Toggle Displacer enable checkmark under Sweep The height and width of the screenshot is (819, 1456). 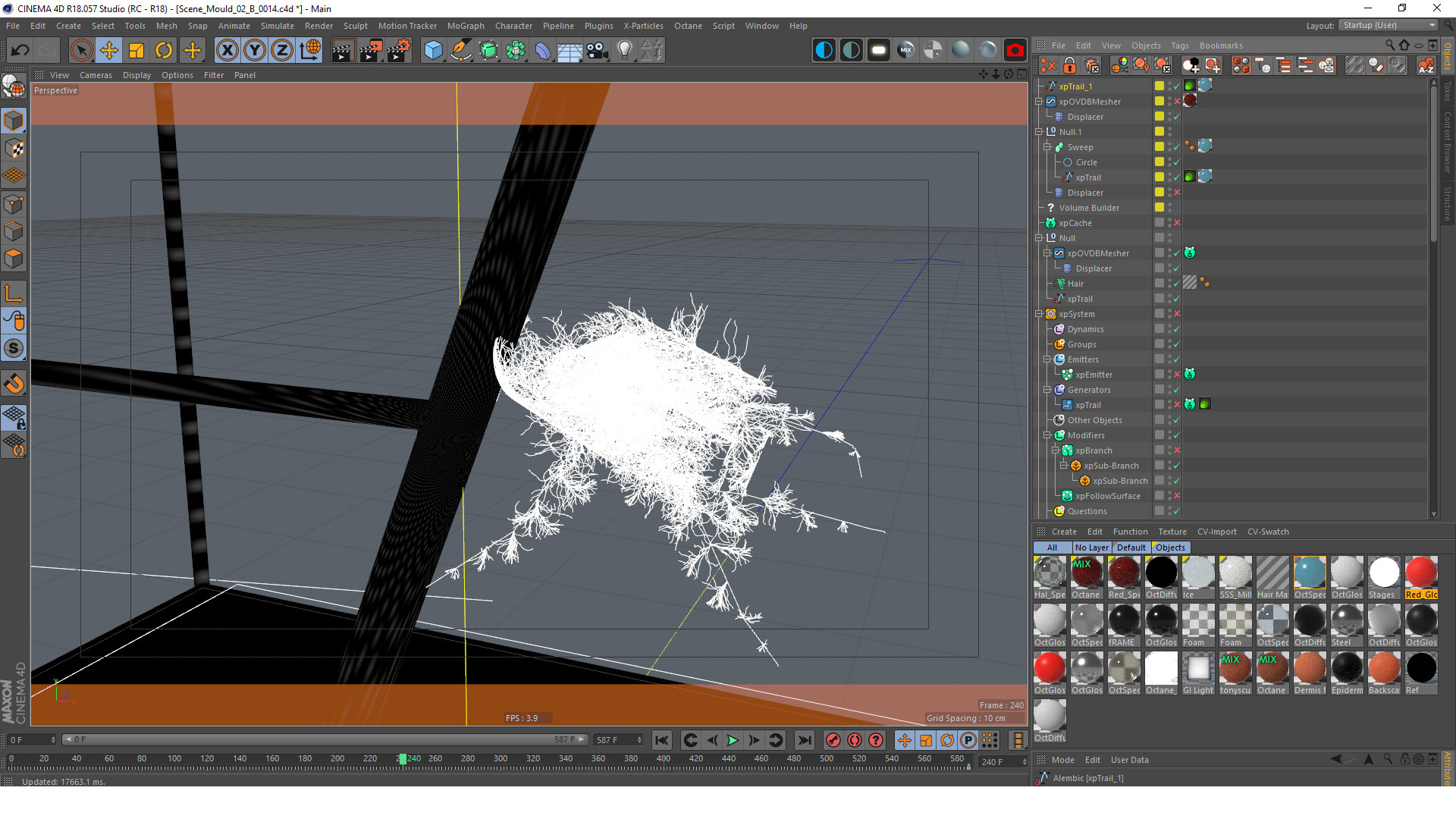click(x=1177, y=193)
